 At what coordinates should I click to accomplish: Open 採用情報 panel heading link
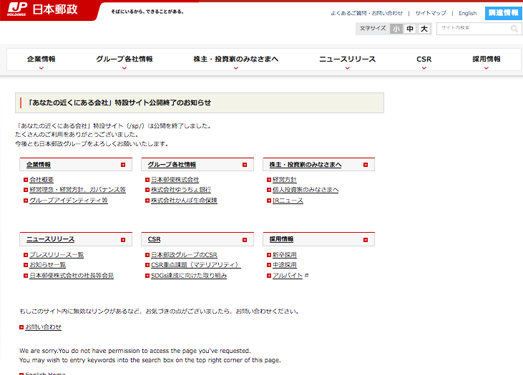coord(281,240)
